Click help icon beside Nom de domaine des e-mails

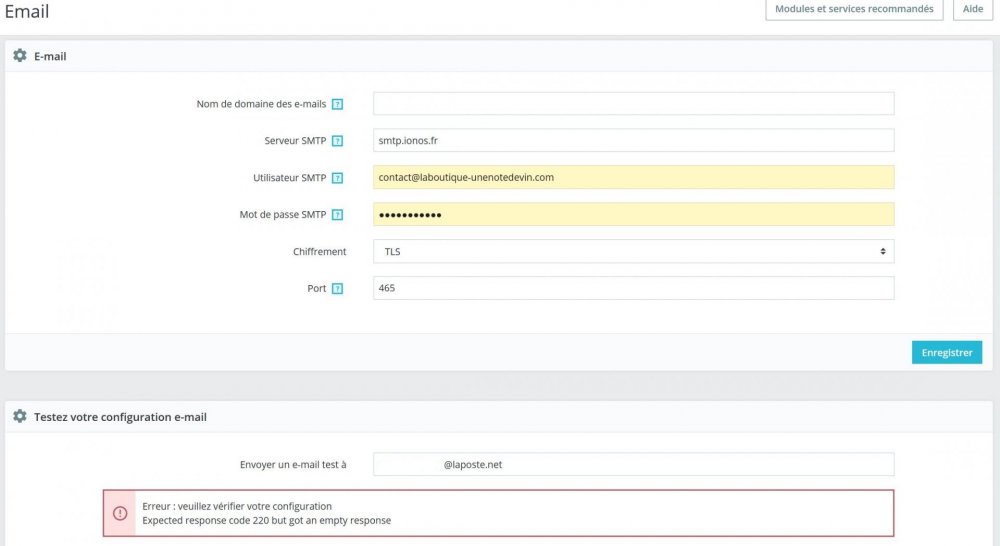[337, 104]
